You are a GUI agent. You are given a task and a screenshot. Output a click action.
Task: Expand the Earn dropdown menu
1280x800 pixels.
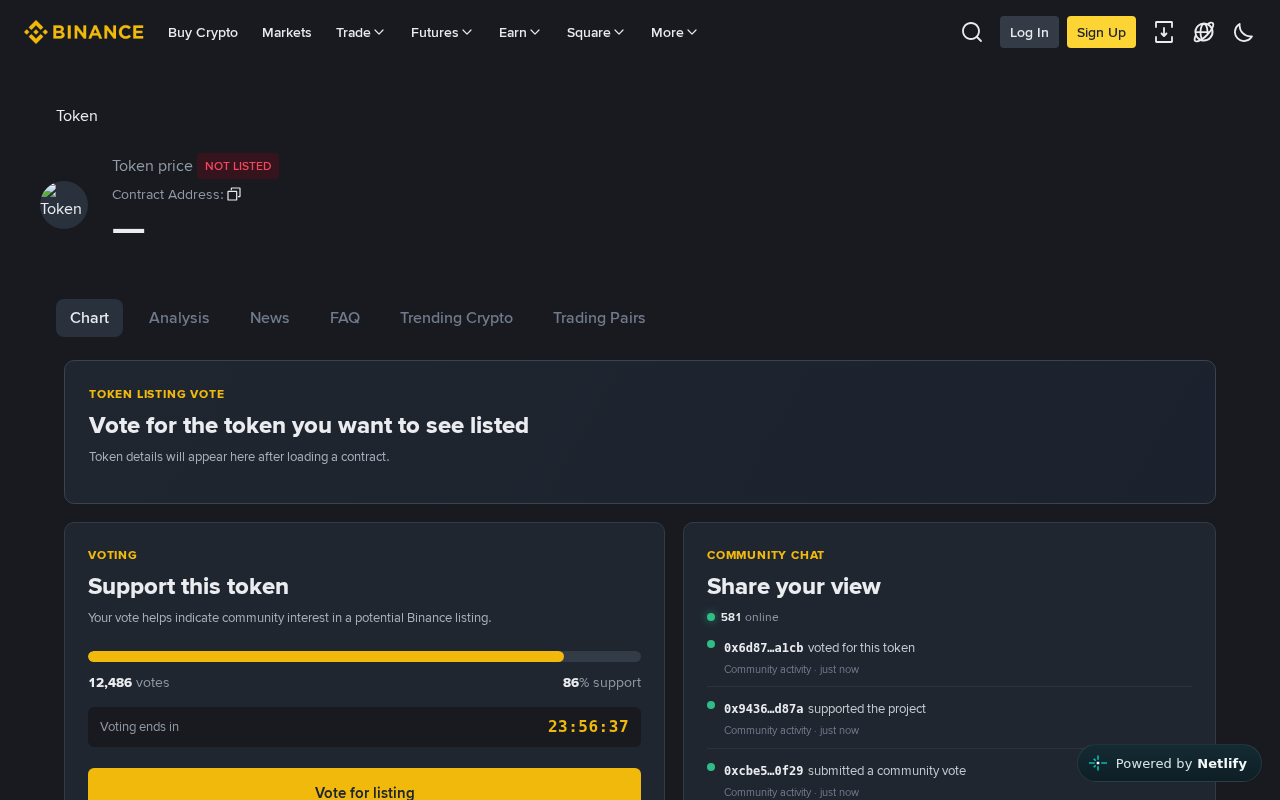520,32
